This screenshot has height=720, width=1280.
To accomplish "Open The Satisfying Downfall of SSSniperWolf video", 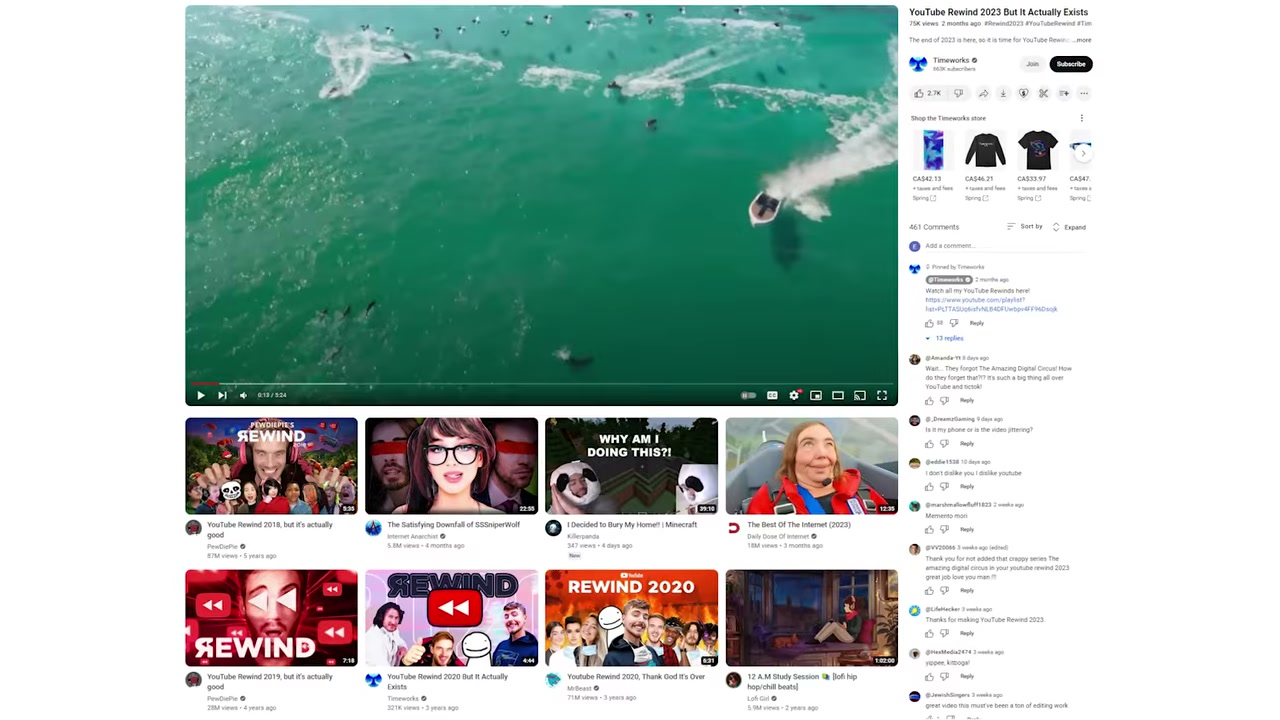I will pyautogui.click(x=451, y=466).
